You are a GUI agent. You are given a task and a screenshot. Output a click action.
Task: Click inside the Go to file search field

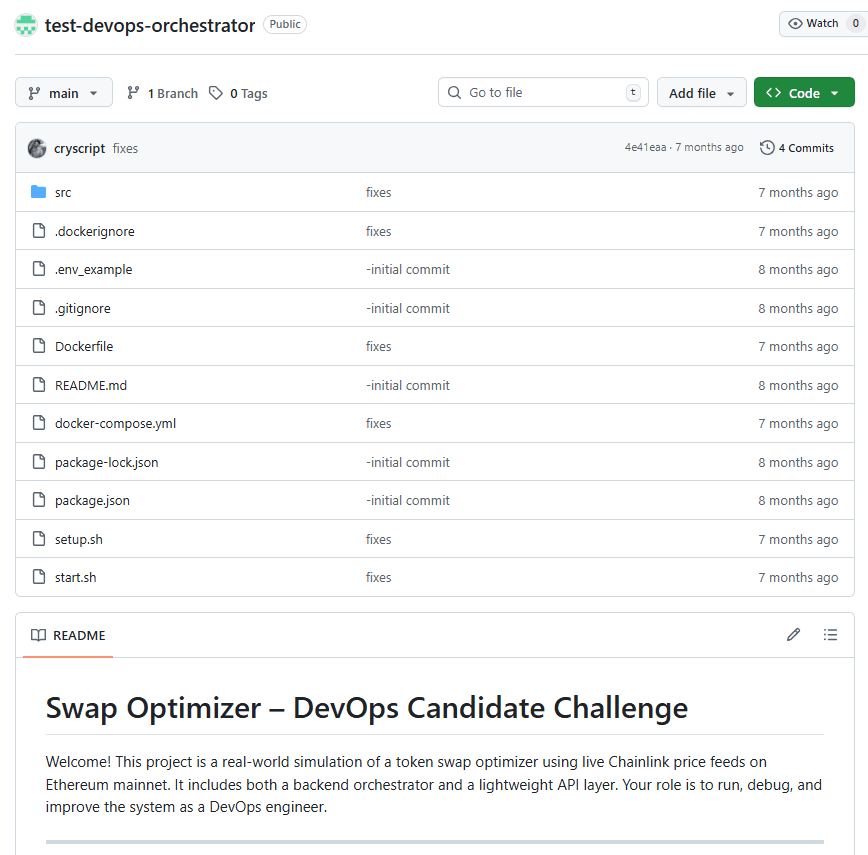tap(540, 91)
